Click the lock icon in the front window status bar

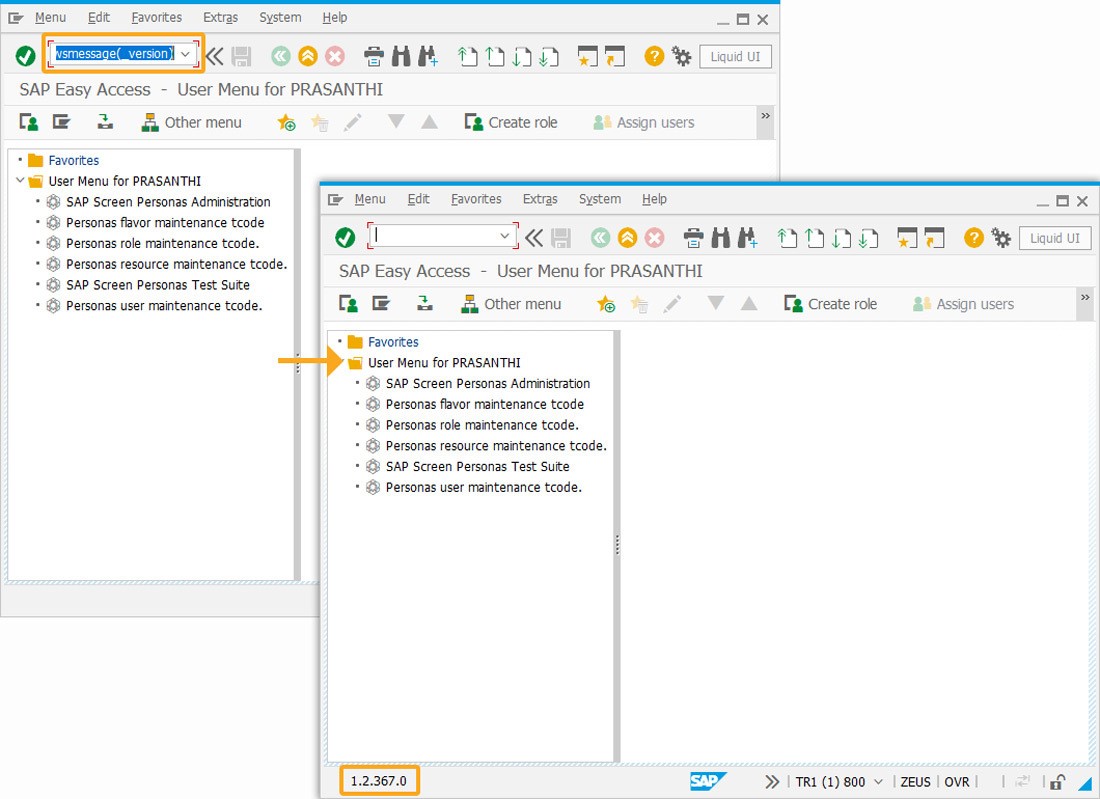coord(1058,781)
